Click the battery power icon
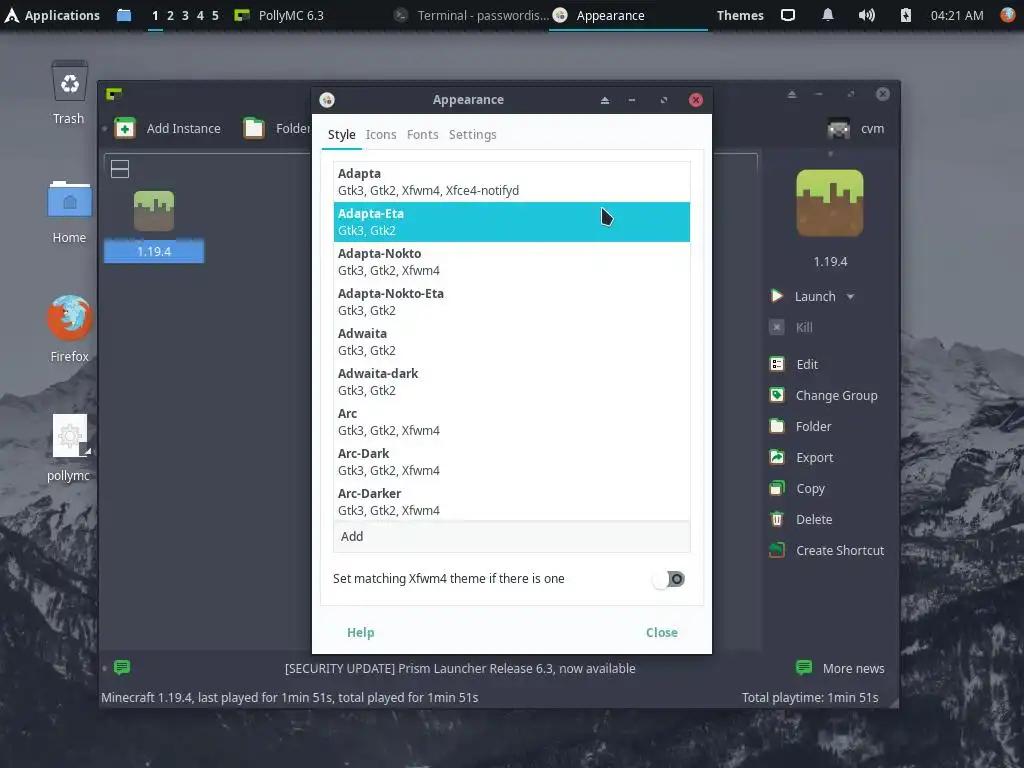Viewport: 1024px width, 768px height. 906,15
